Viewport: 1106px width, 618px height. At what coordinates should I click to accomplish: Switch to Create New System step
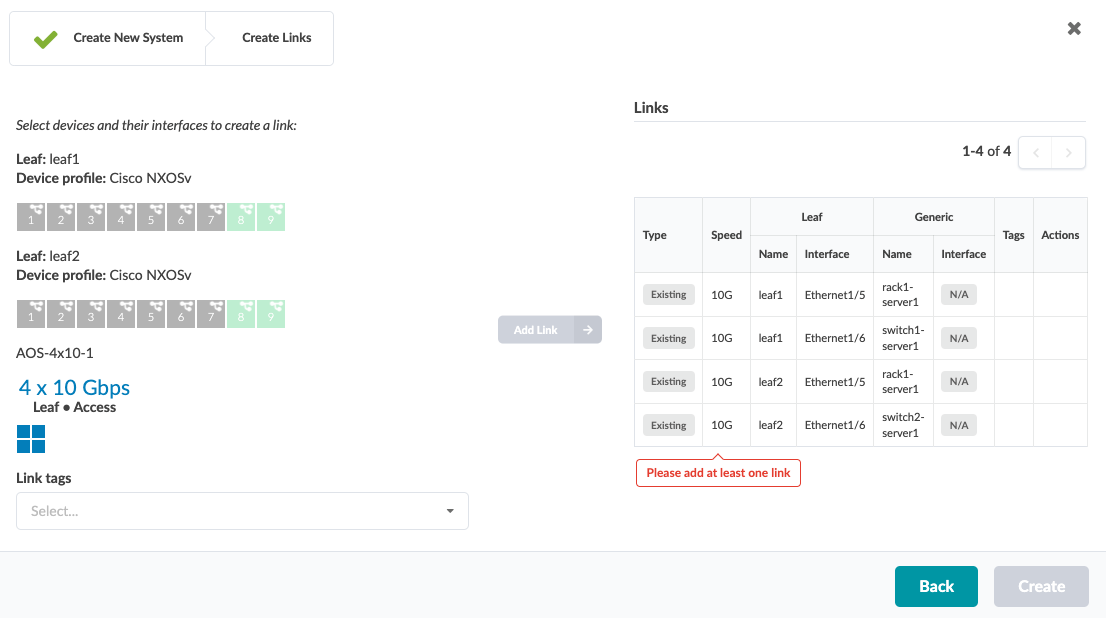coord(108,38)
